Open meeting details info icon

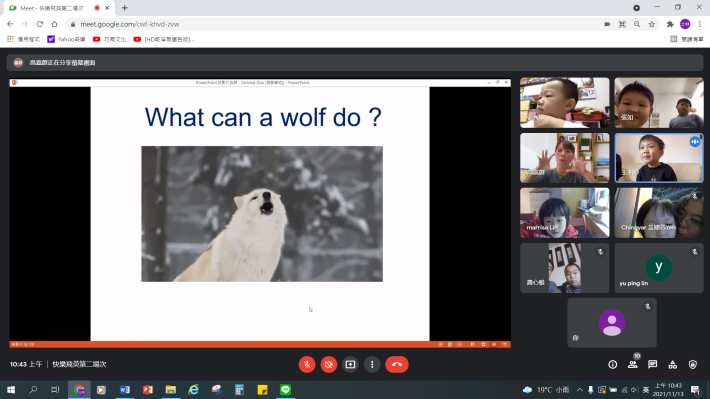tap(613, 365)
